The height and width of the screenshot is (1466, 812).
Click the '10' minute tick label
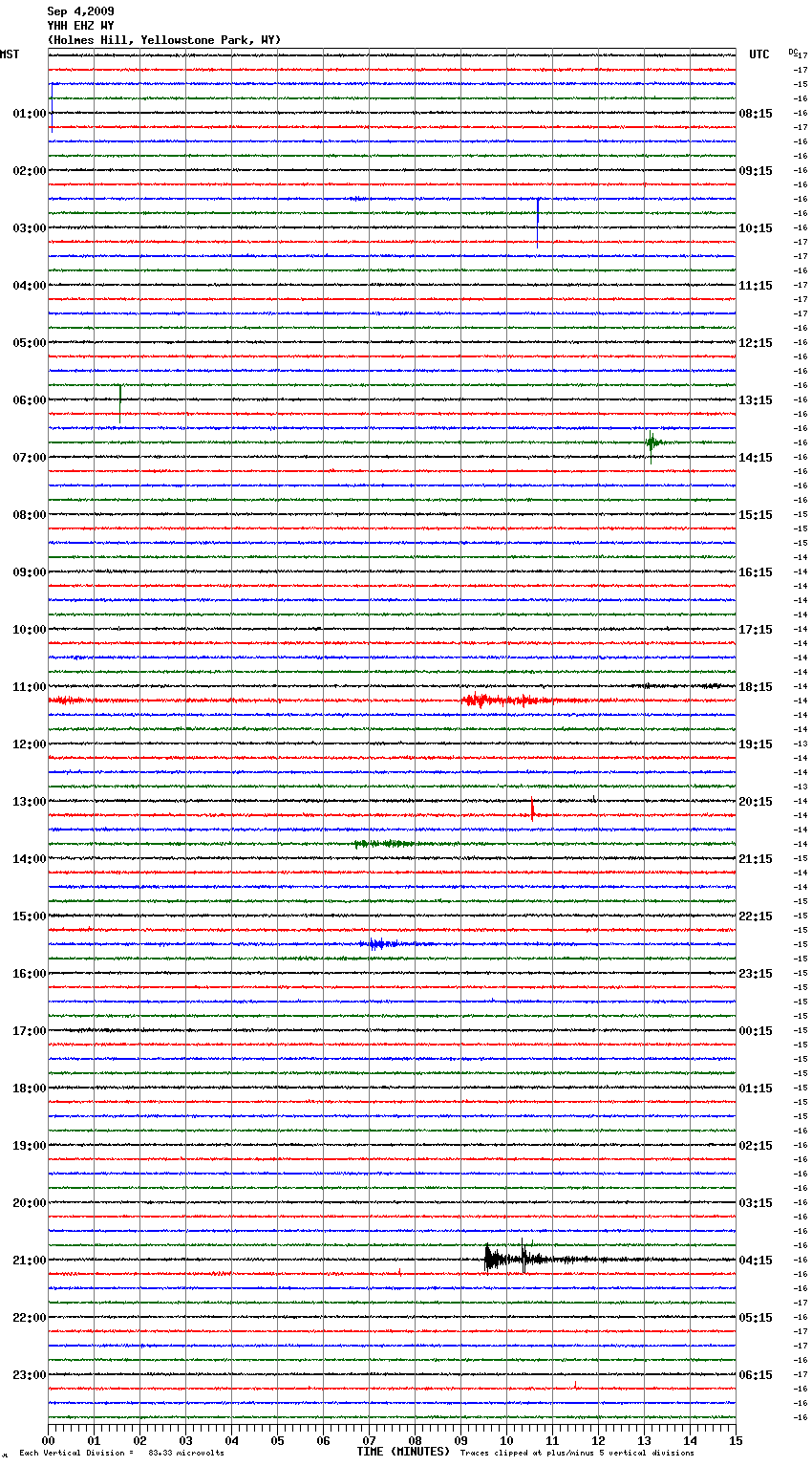(x=506, y=1440)
